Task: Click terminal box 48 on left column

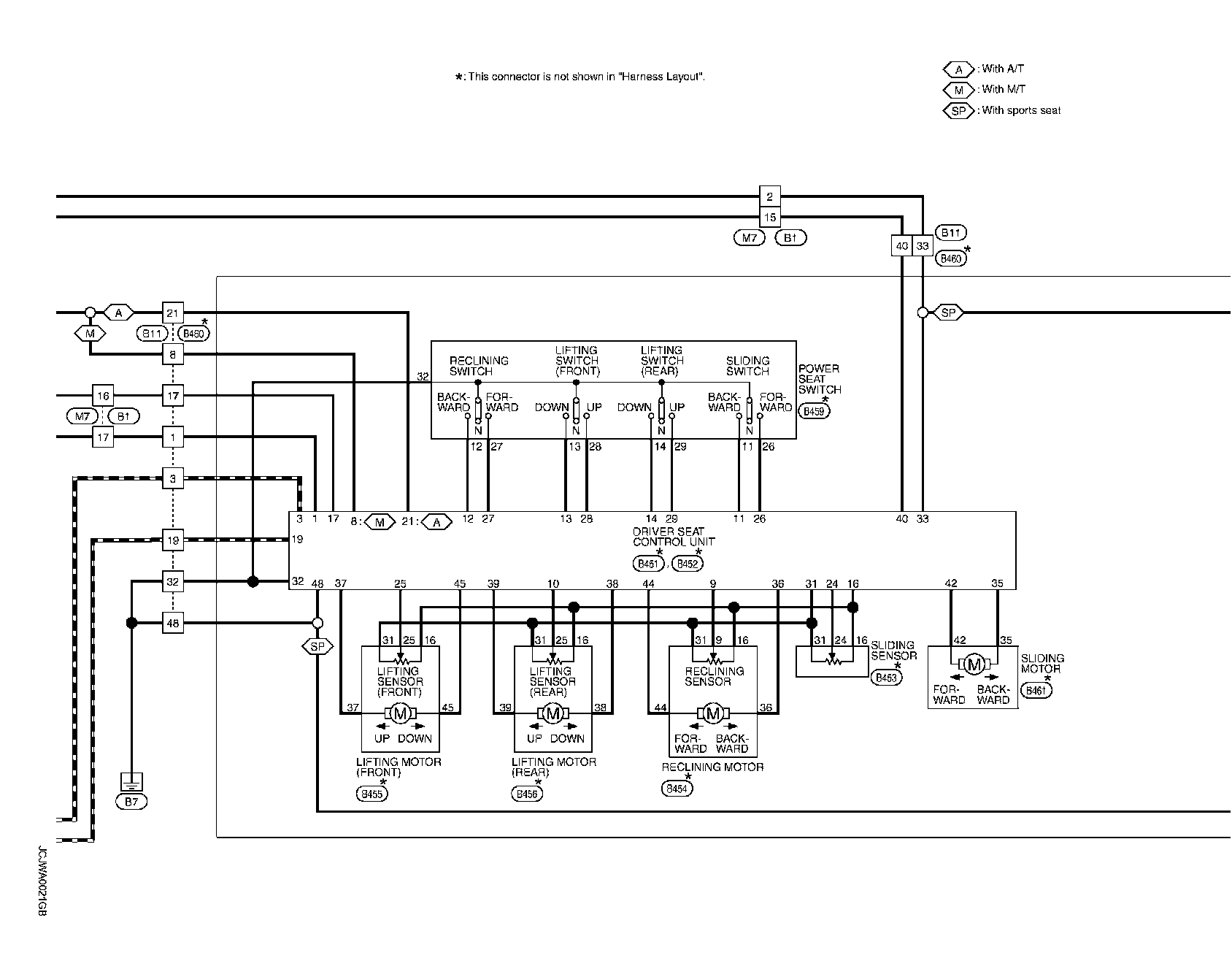Action: pyautogui.click(x=172, y=624)
